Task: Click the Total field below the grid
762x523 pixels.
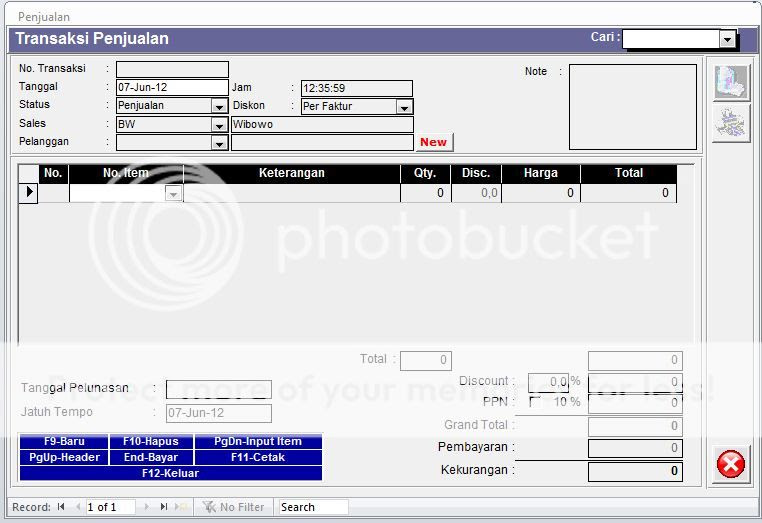Action: [x=426, y=361]
